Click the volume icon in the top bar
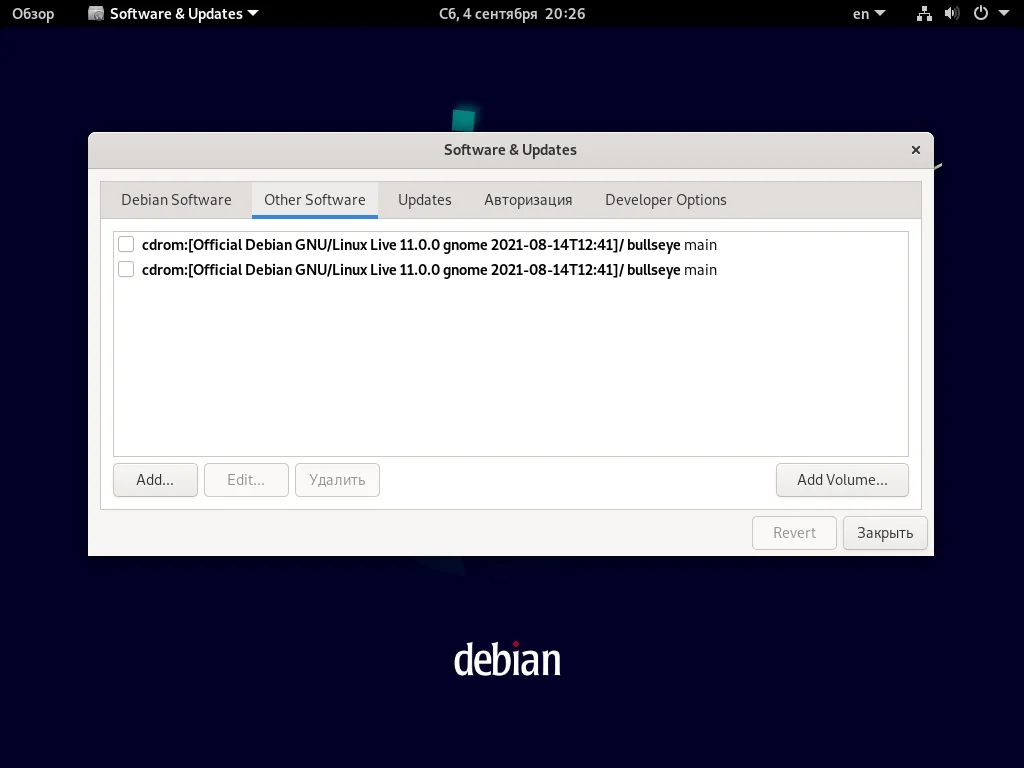 point(951,13)
